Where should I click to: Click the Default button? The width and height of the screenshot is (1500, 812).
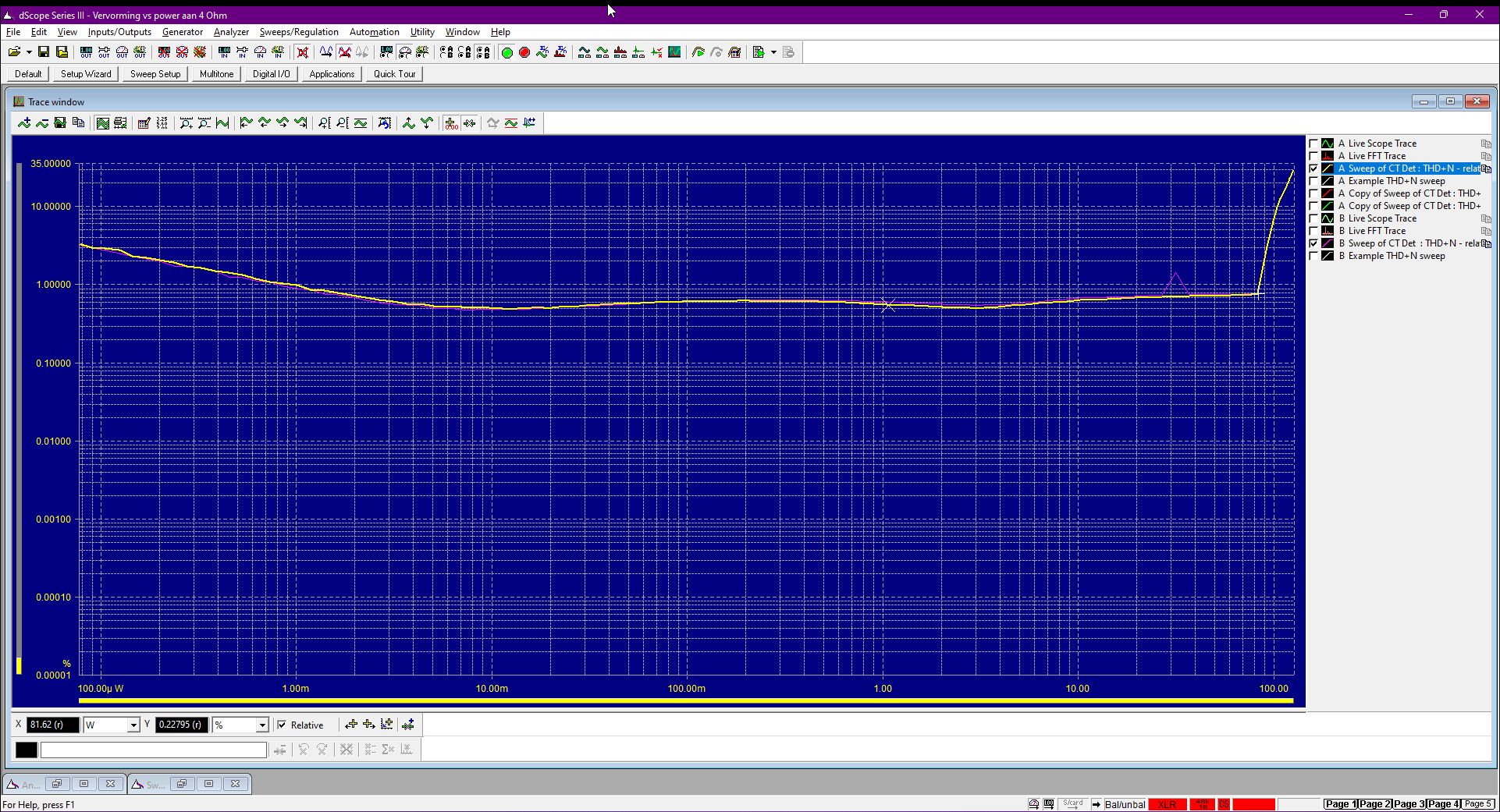click(x=28, y=74)
